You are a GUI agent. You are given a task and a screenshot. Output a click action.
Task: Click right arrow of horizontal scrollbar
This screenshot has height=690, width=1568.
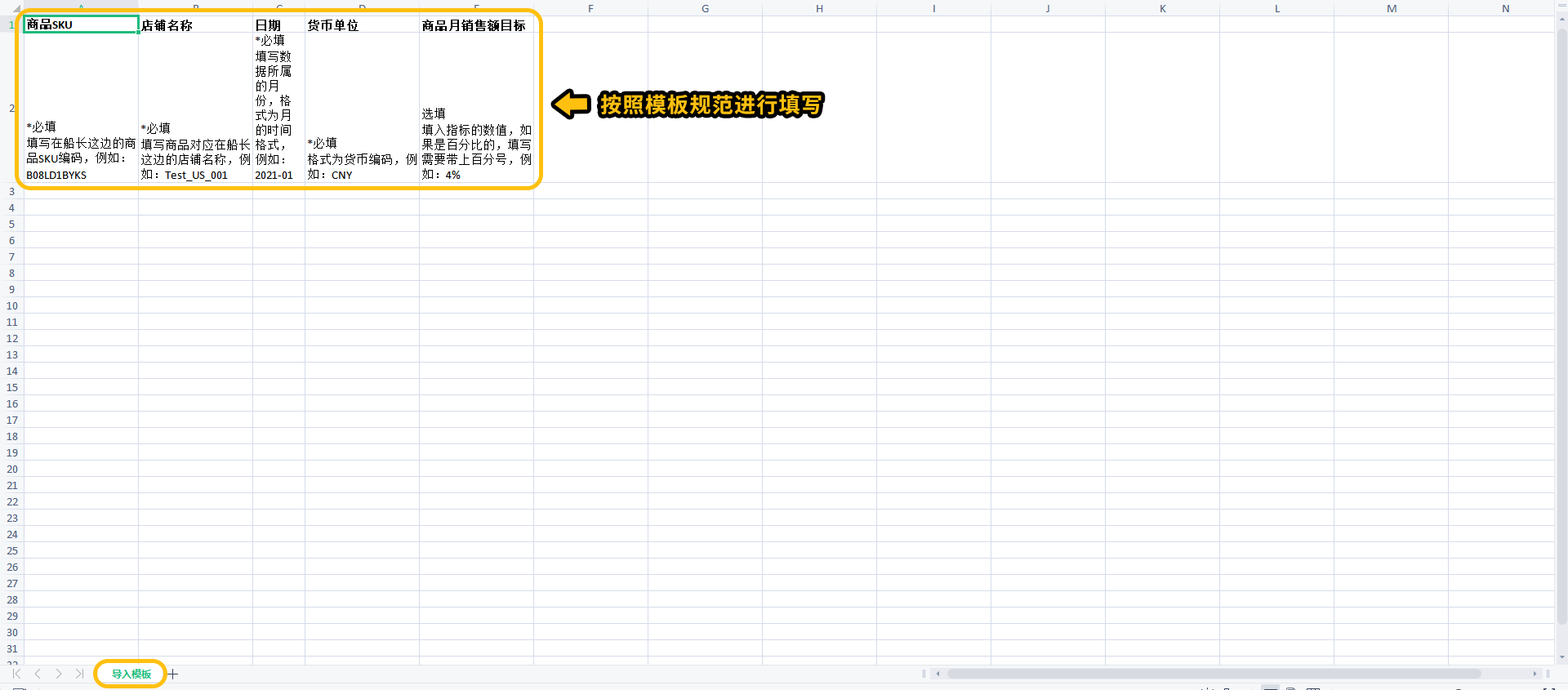click(x=1535, y=674)
